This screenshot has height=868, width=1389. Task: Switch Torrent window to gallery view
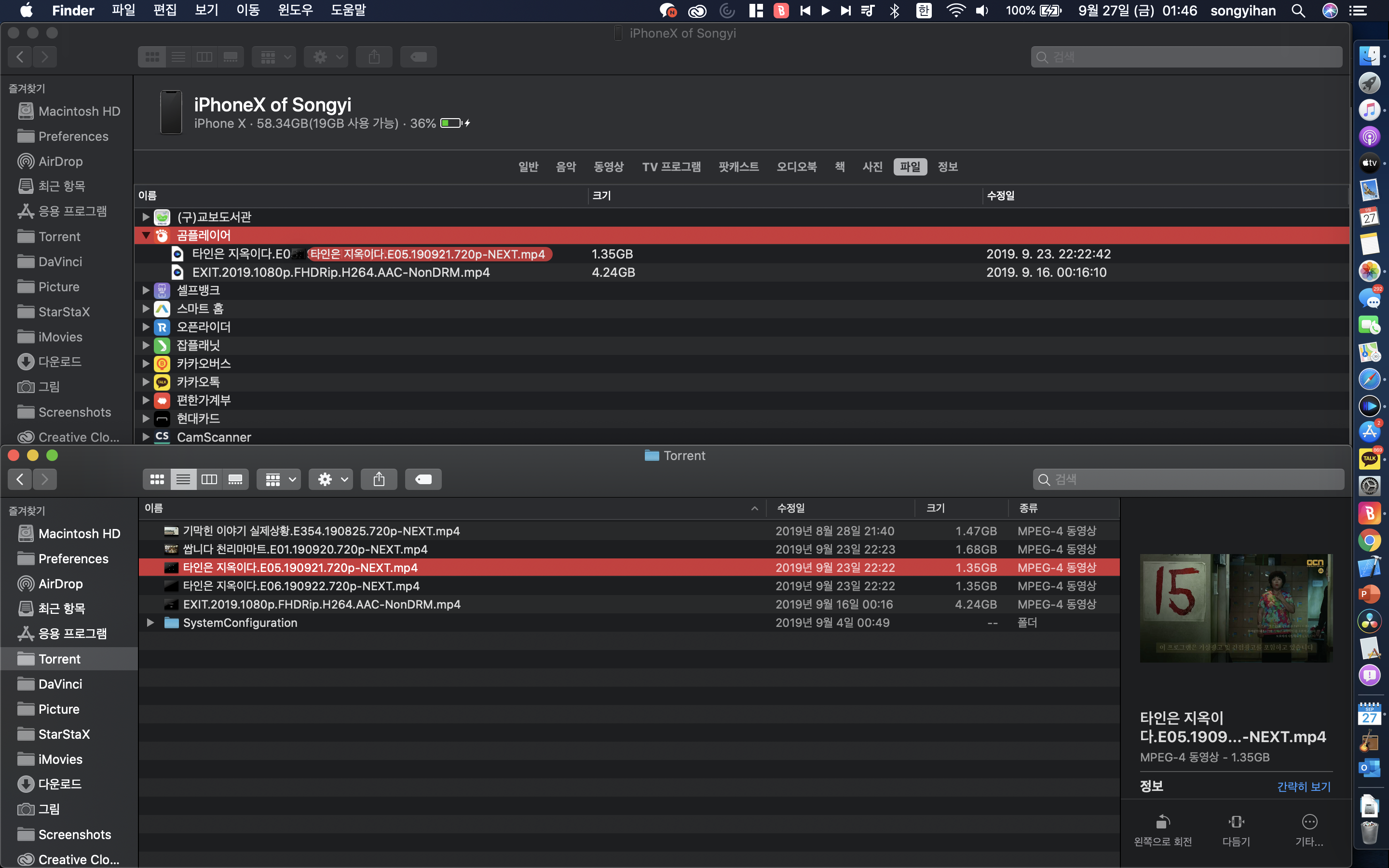235,479
